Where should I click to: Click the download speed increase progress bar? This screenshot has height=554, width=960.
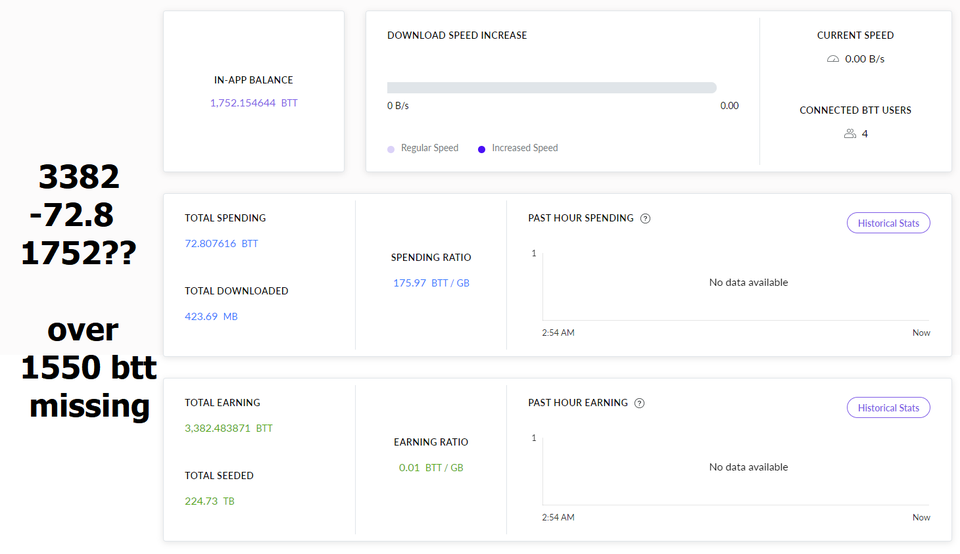[552, 88]
